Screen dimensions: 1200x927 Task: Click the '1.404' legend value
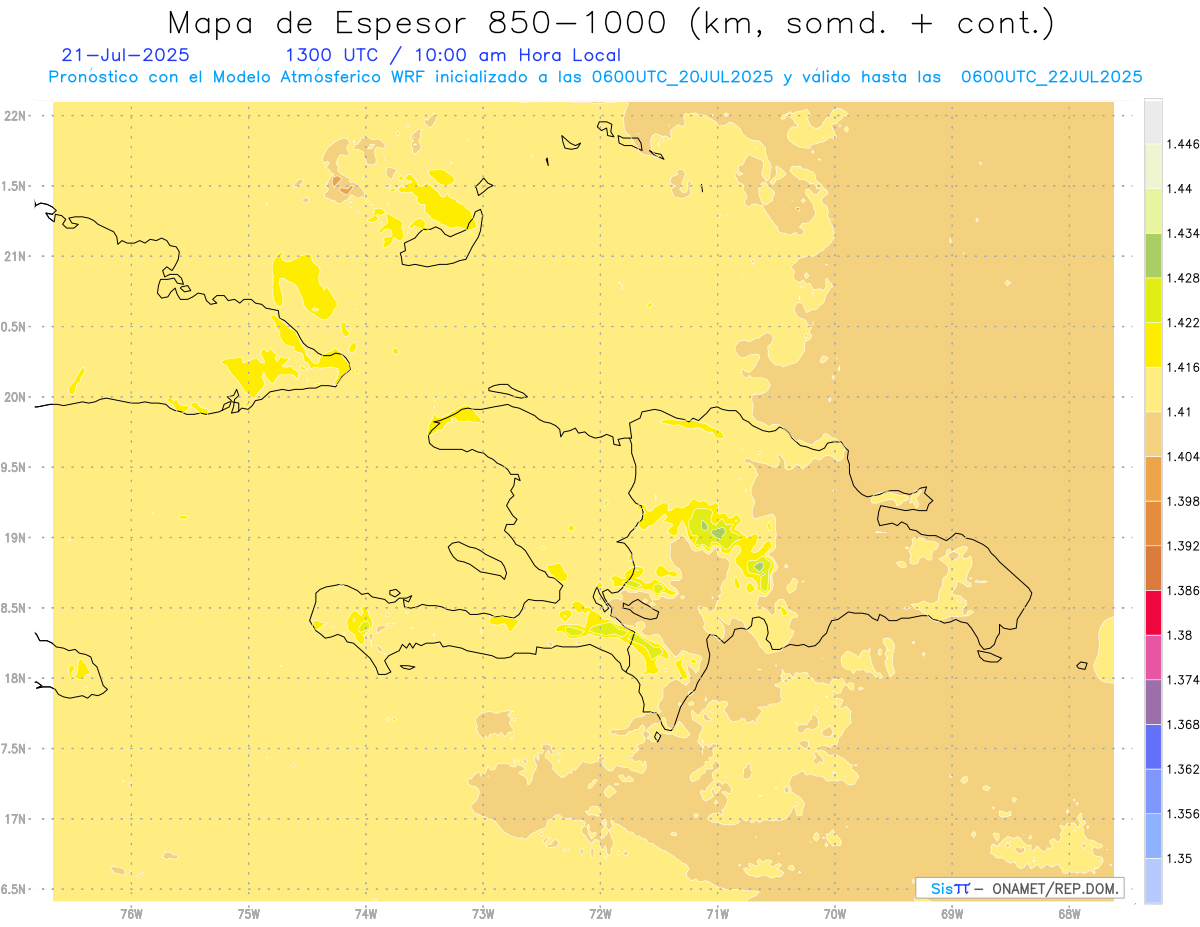pos(1183,456)
